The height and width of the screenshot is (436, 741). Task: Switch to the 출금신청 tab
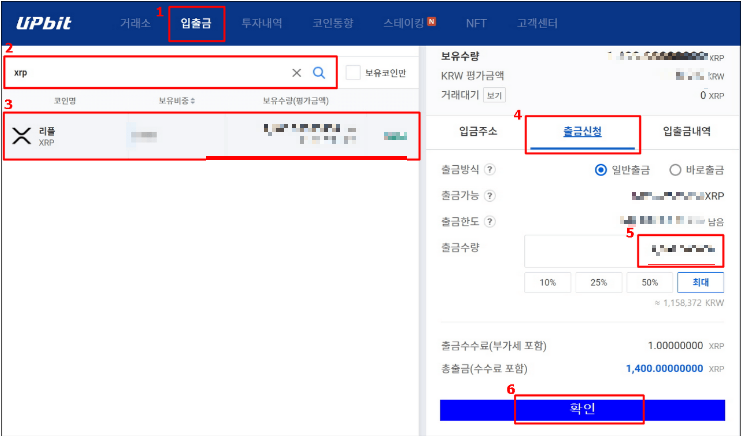[x=582, y=131]
